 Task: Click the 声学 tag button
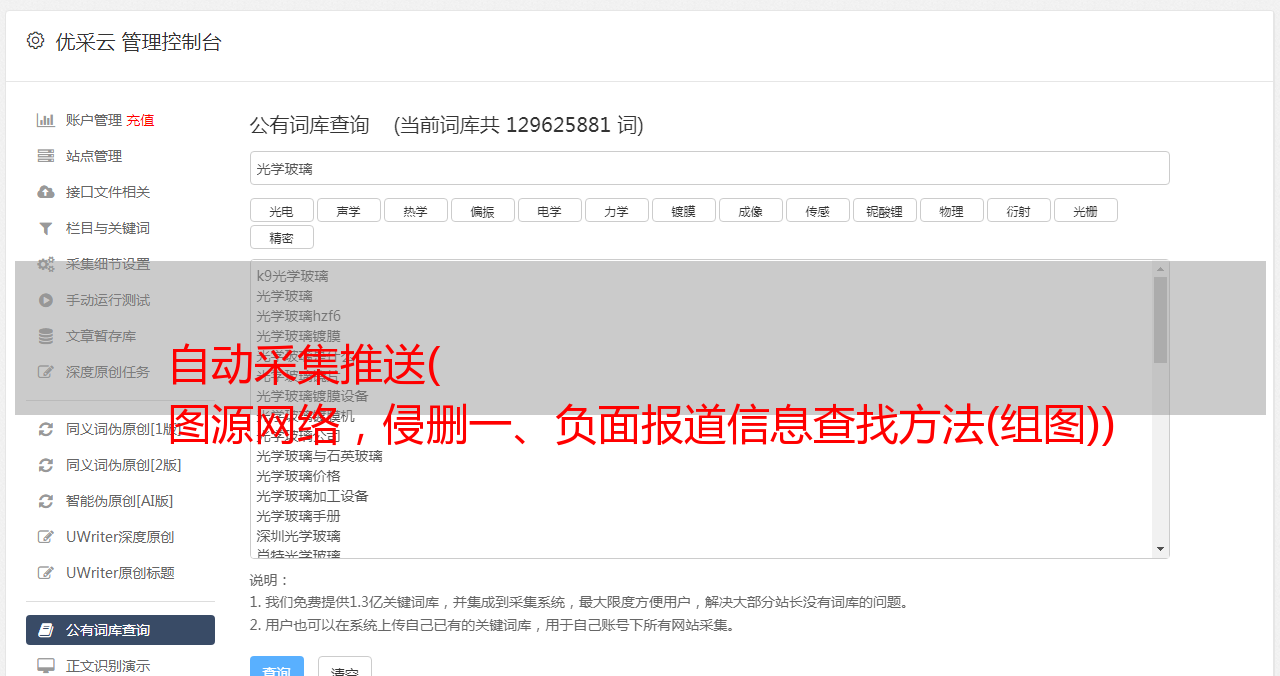coord(348,210)
